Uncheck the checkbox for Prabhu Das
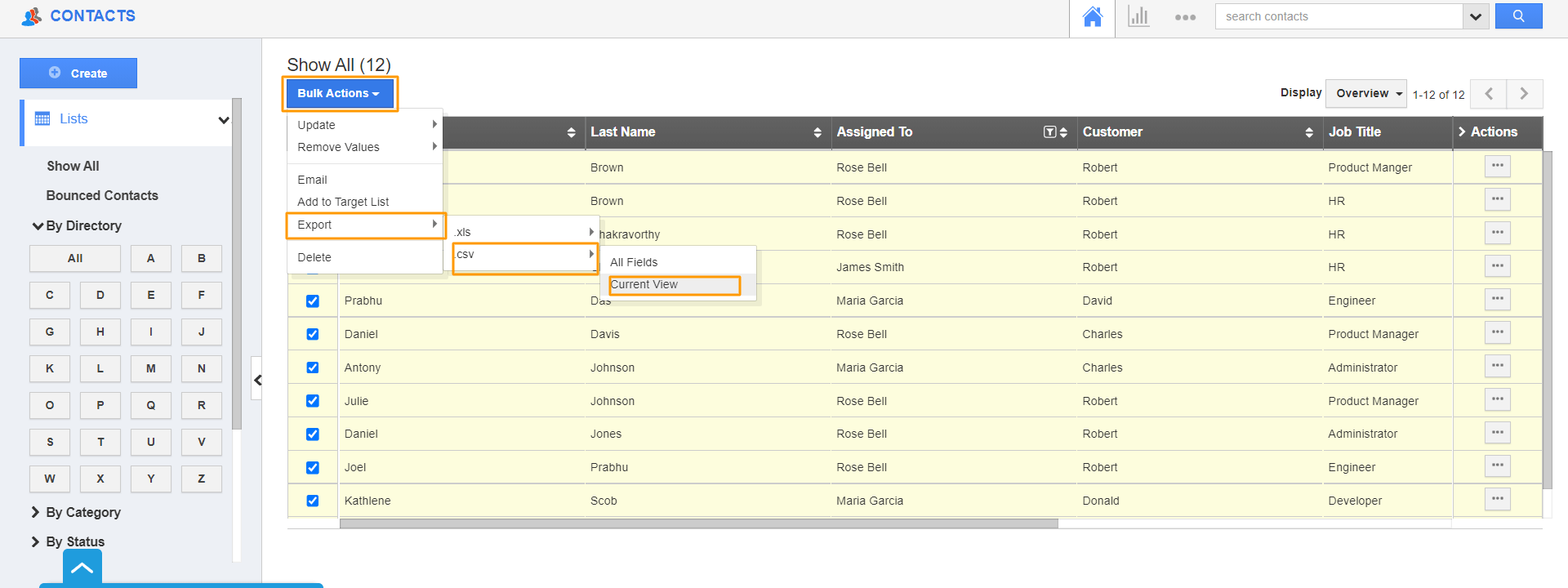Image resolution: width=1568 pixels, height=588 pixels. click(x=313, y=301)
